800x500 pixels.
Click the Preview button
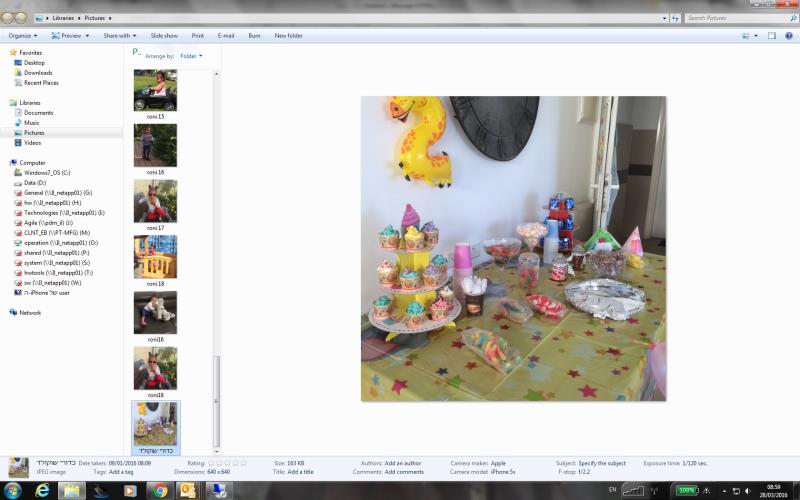click(67, 36)
